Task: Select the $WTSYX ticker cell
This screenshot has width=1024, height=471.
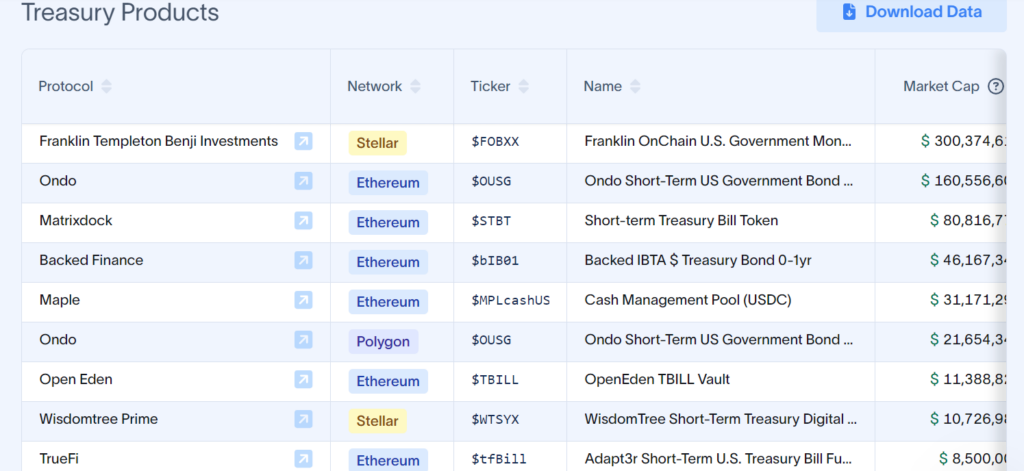Action: (495, 419)
